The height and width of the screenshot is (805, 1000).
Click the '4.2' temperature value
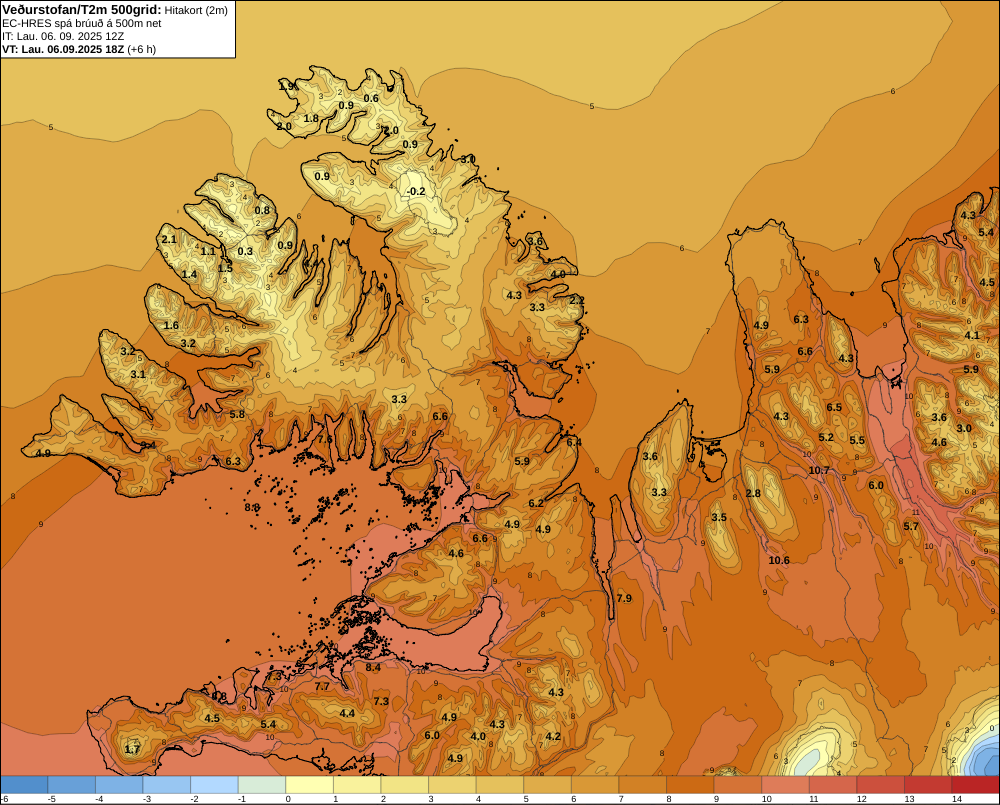pyautogui.click(x=553, y=736)
